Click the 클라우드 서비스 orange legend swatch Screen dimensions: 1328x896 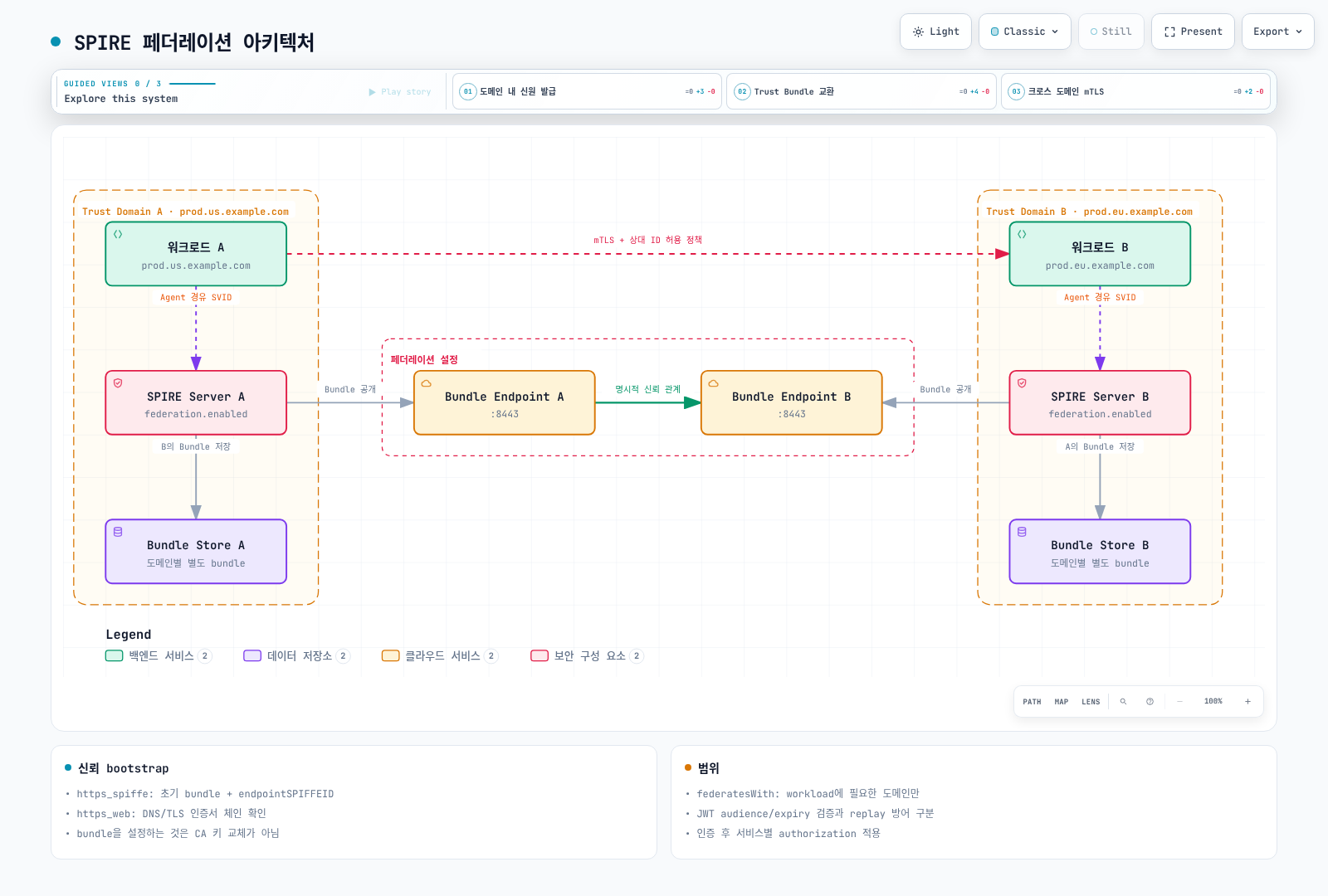[x=391, y=655]
